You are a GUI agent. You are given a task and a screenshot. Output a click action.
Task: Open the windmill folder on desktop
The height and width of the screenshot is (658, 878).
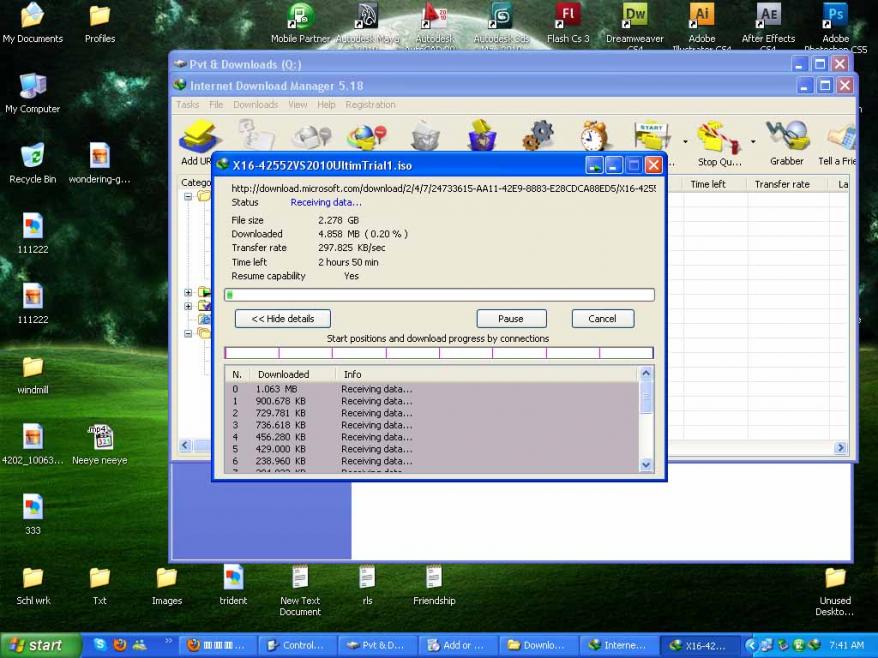[32, 375]
